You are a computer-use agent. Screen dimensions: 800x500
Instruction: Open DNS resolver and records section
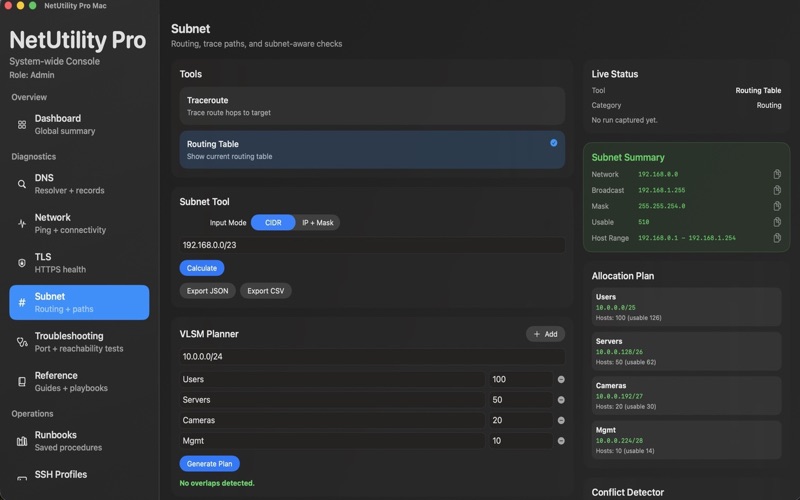click(79, 184)
